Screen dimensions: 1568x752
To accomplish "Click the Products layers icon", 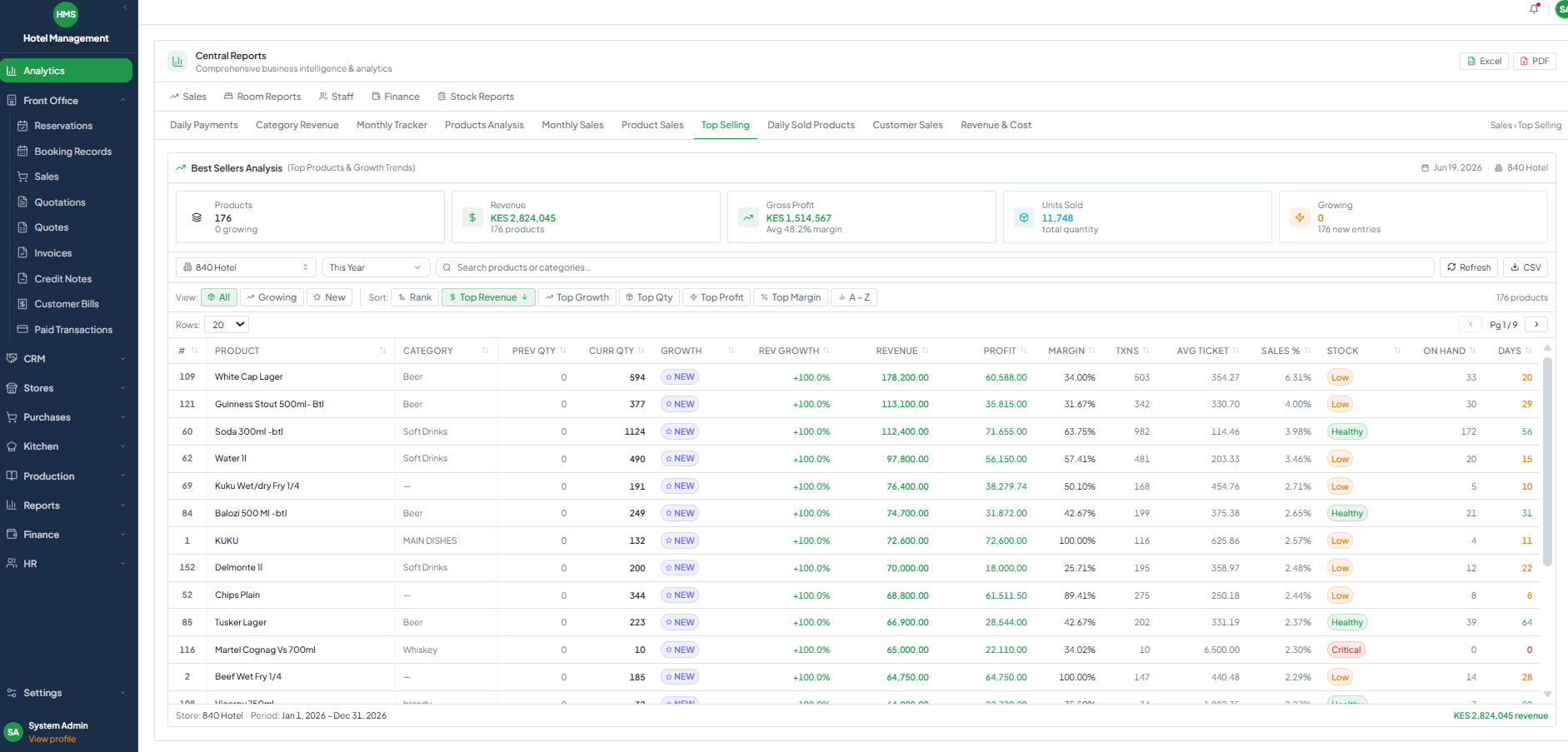I will click(x=197, y=217).
